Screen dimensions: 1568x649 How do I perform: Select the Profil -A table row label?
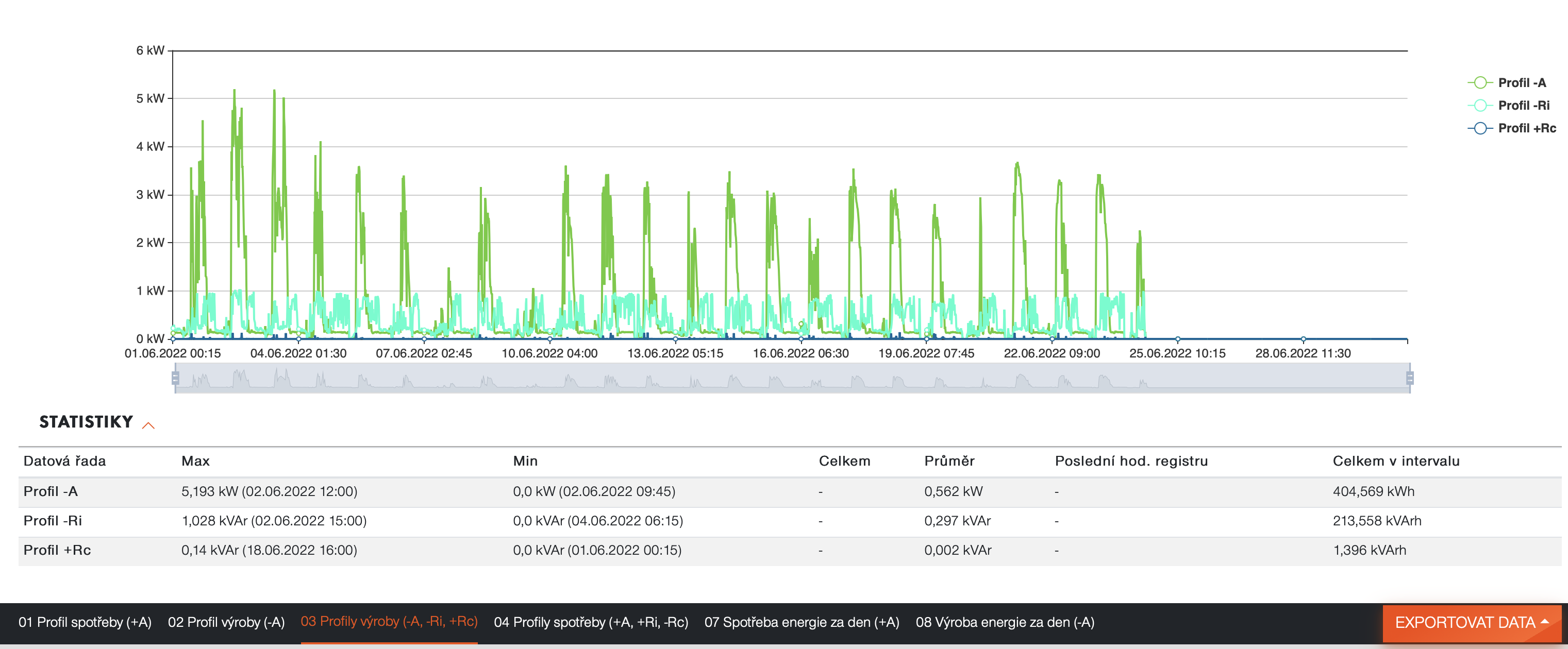tap(51, 491)
